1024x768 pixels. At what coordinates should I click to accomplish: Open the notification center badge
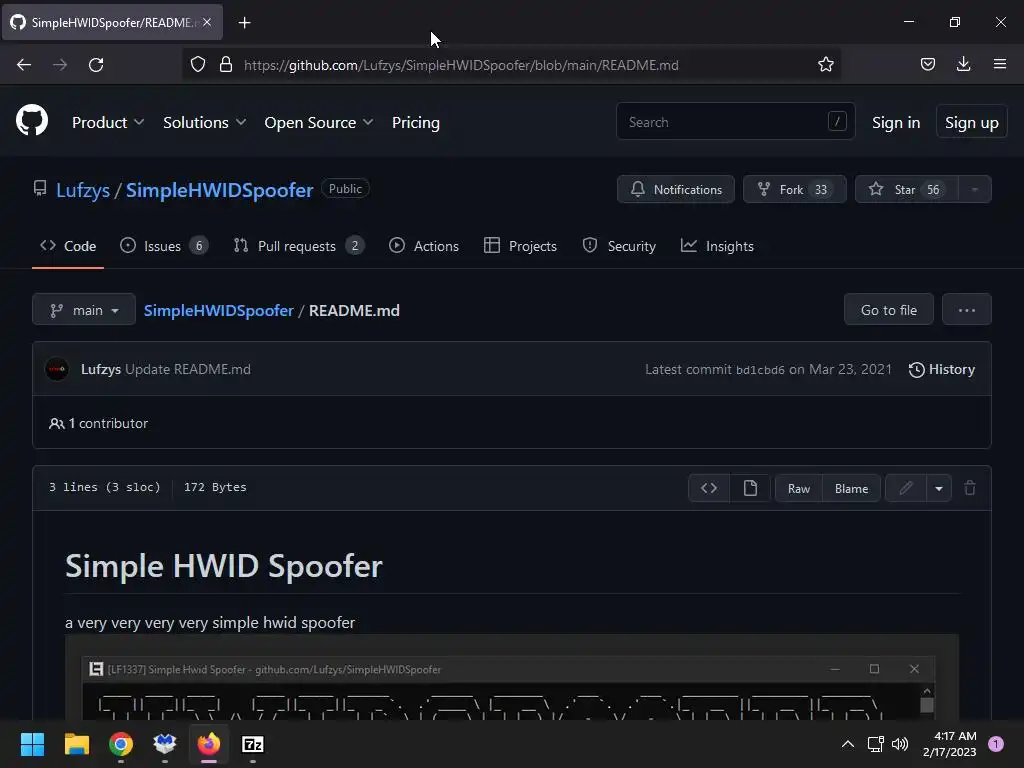pyautogui.click(x=996, y=744)
